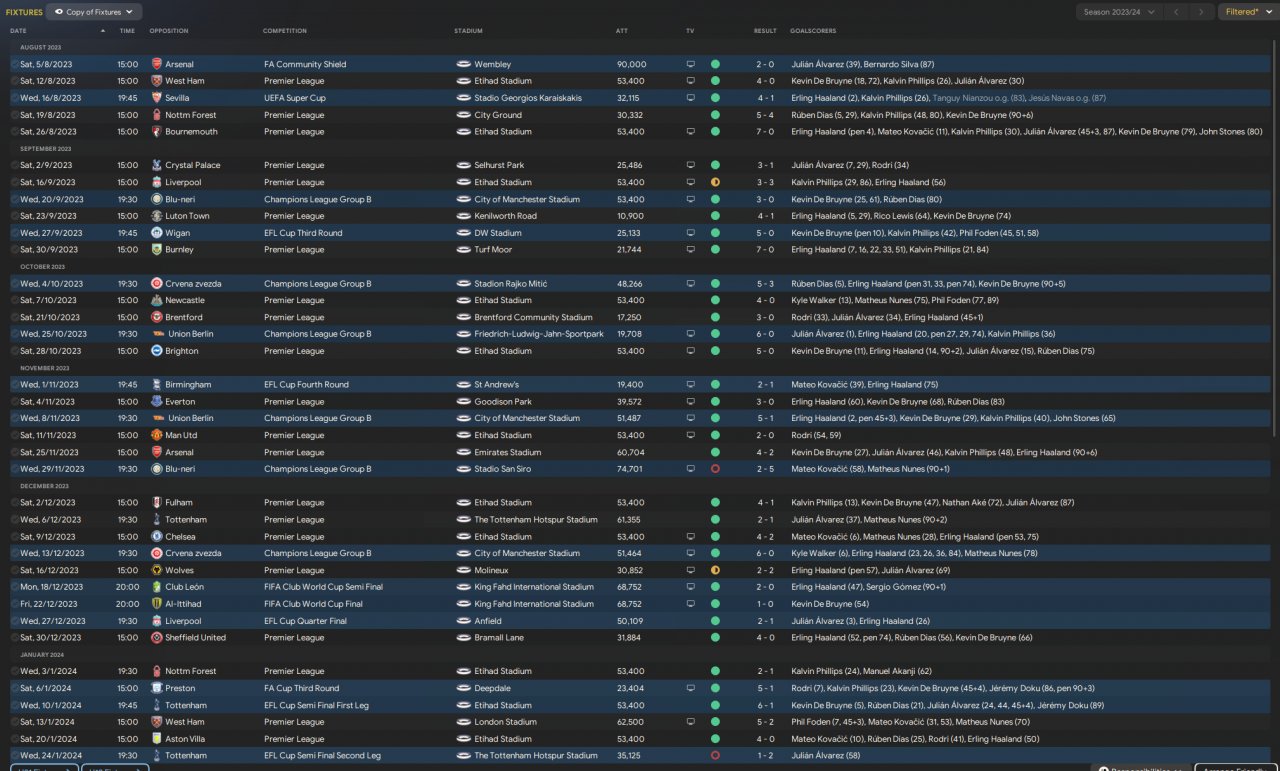Open the UEFA Super Cup competition link

[295, 98]
